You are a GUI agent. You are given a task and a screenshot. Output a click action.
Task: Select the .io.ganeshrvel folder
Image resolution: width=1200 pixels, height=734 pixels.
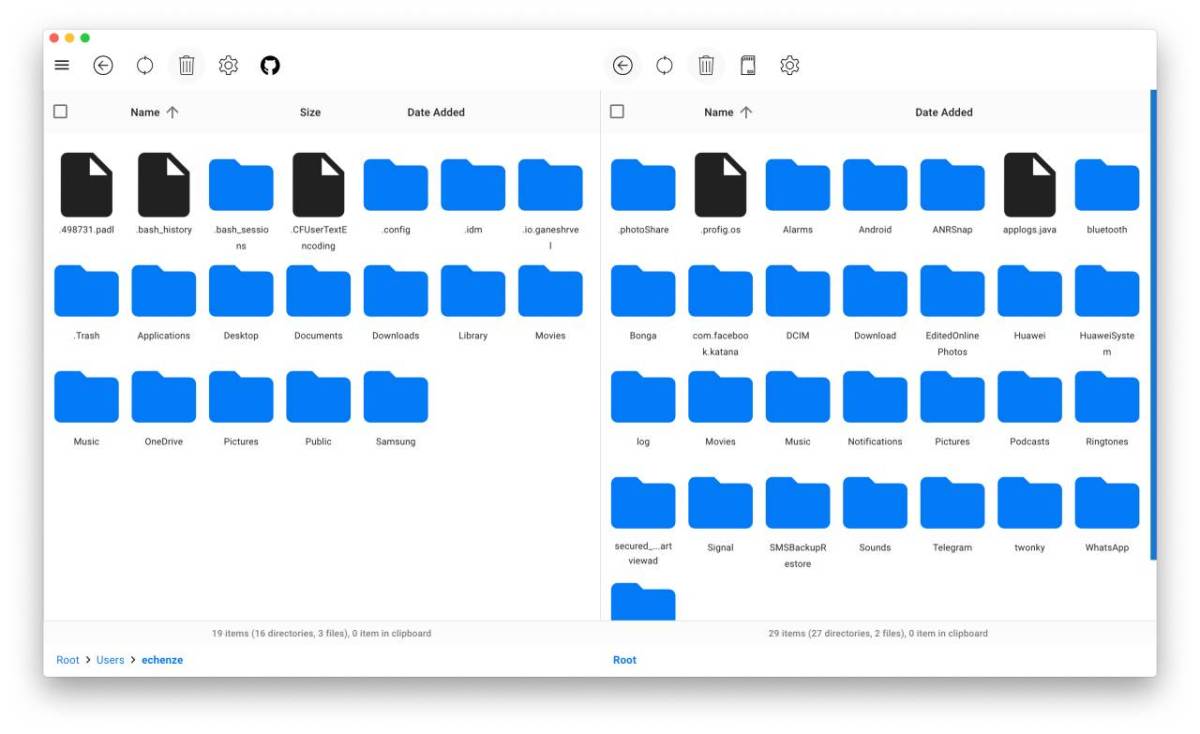tap(550, 203)
